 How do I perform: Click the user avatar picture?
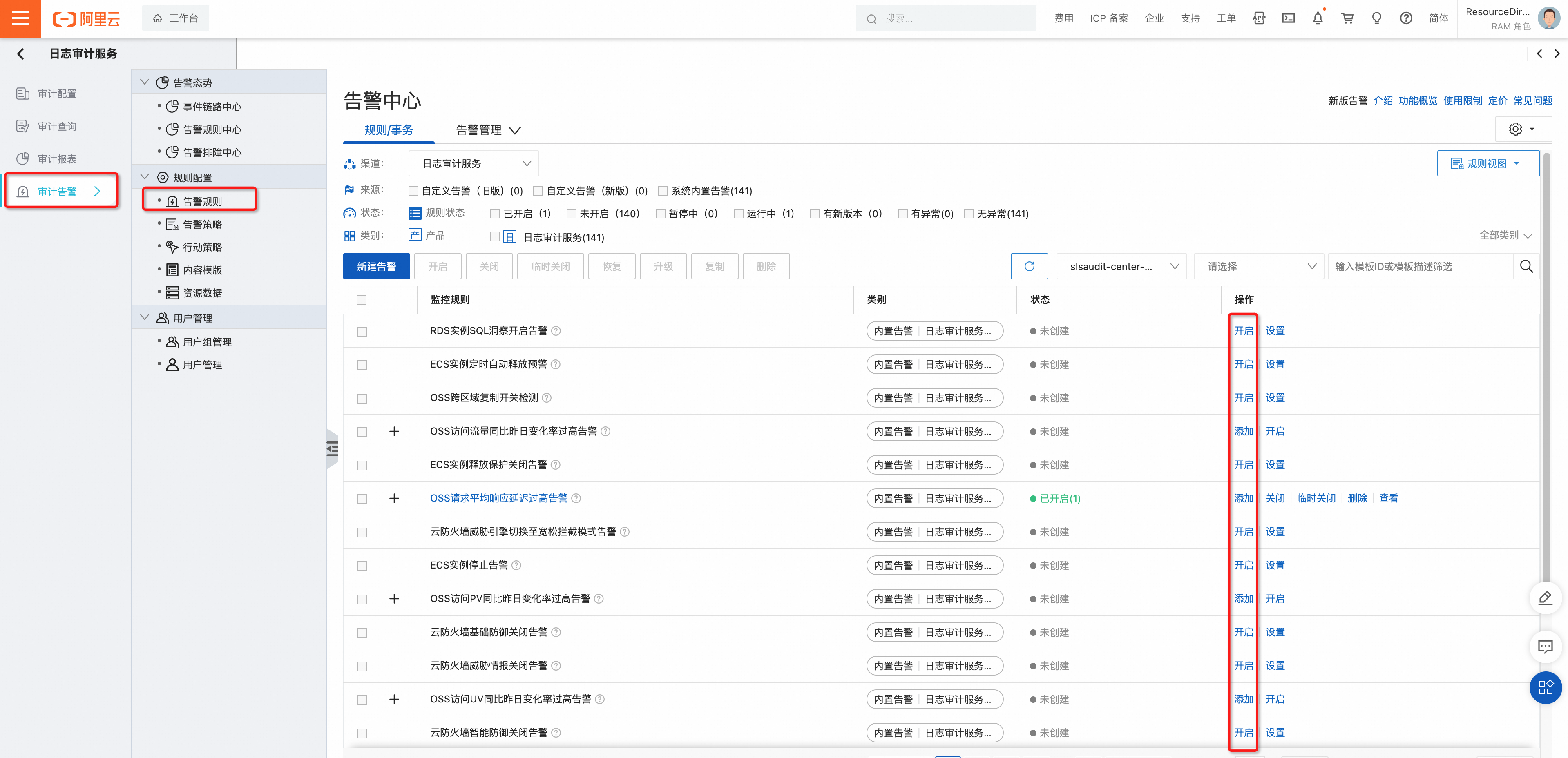tap(1548, 18)
